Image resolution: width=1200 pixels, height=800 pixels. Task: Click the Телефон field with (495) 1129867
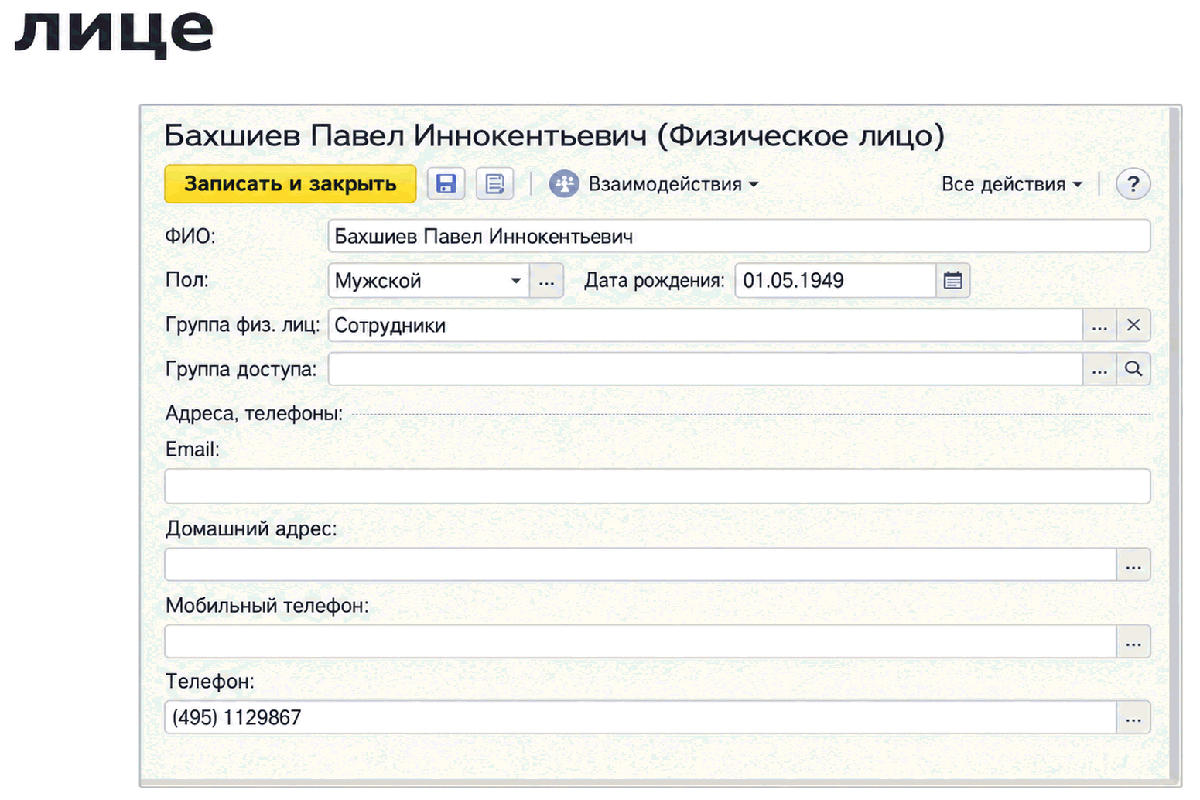[641, 718]
